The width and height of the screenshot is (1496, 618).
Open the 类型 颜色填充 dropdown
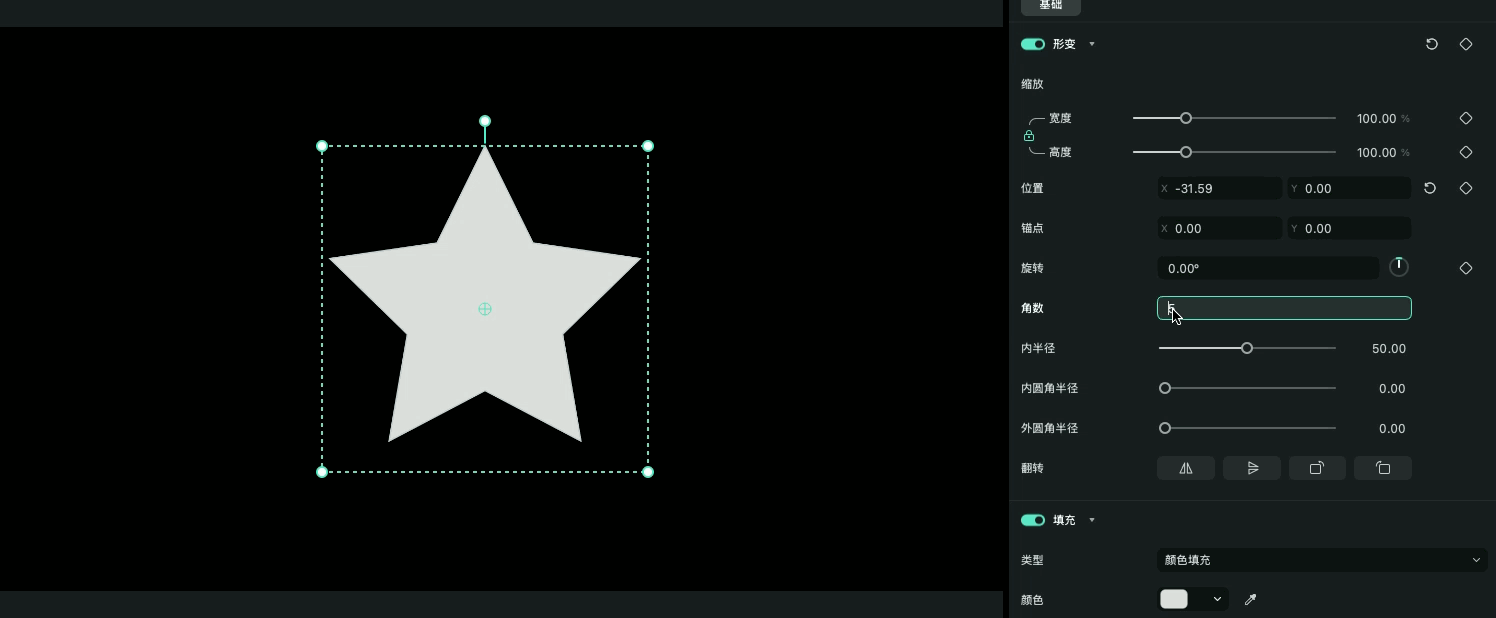pos(1322,560)
